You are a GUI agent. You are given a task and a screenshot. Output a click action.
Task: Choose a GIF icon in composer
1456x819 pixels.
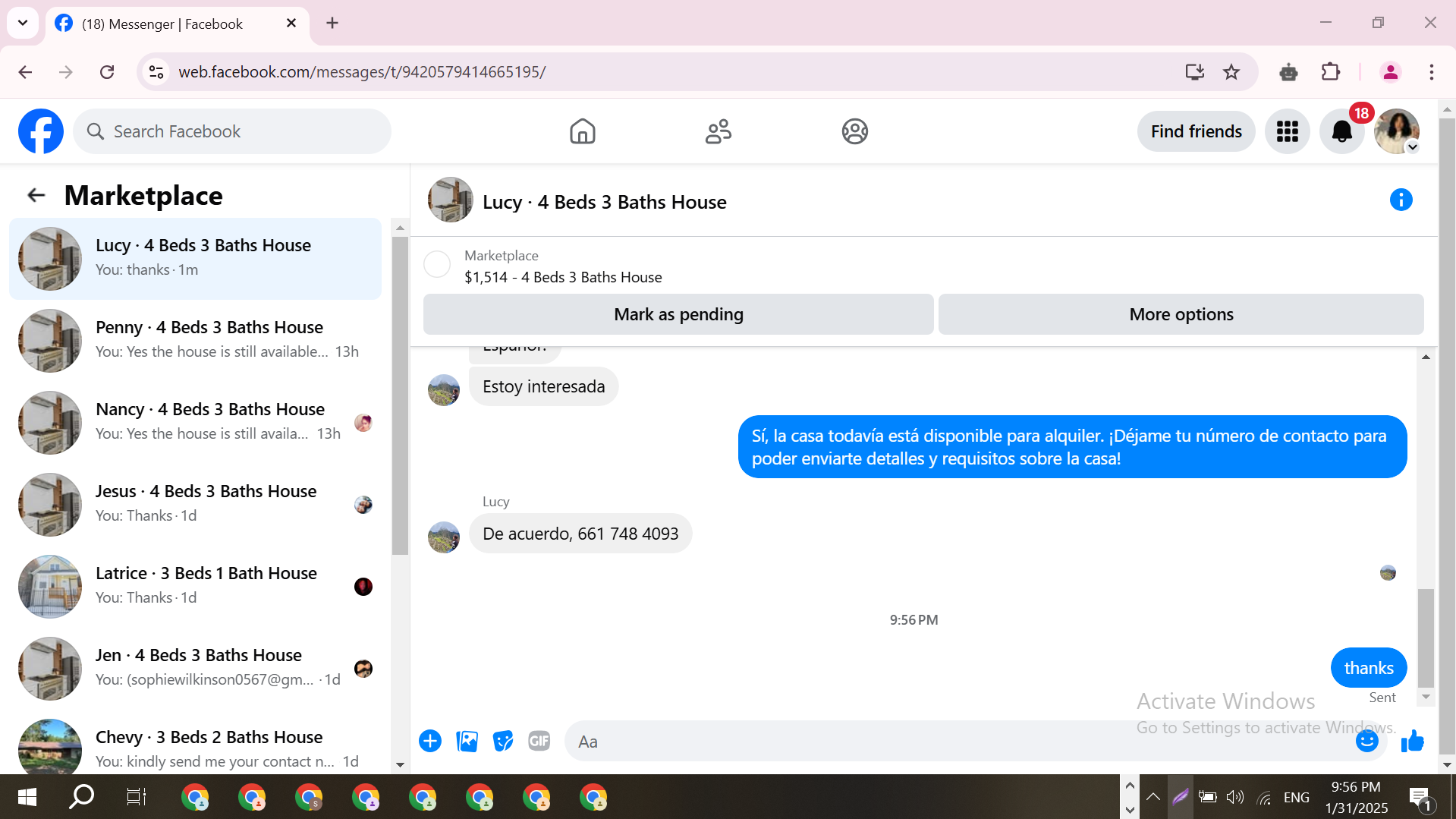[x=539, y=741]
